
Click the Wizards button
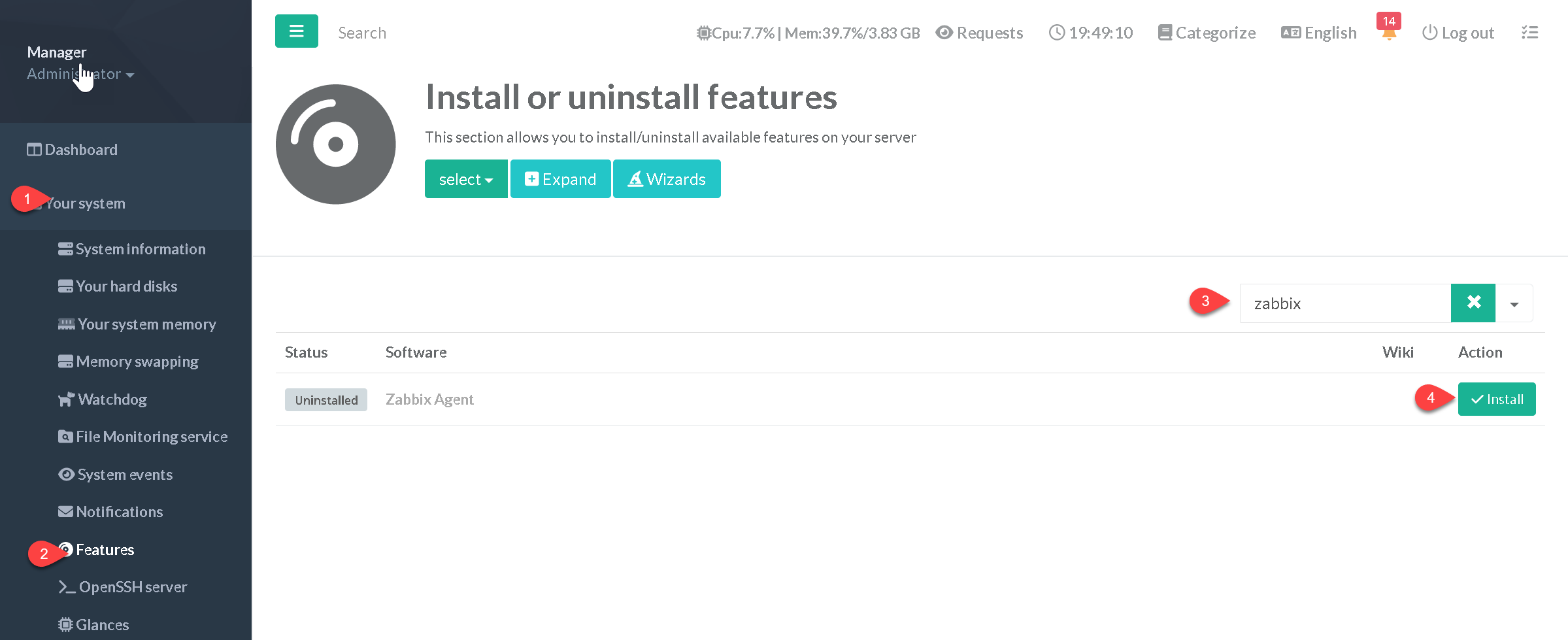pos(667,179)
